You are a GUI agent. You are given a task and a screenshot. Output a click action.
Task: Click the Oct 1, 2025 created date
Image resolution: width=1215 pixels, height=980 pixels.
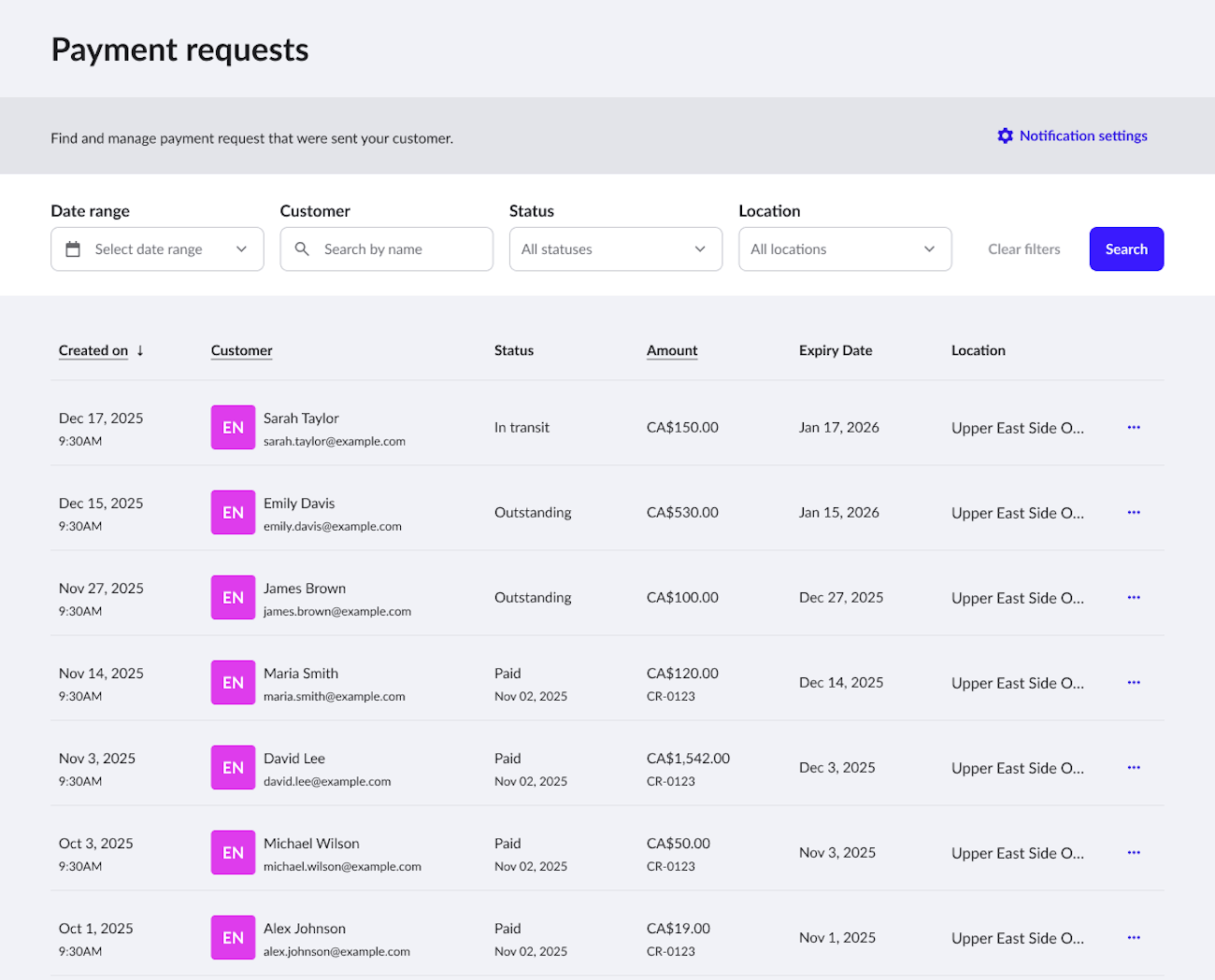[96, 929]
